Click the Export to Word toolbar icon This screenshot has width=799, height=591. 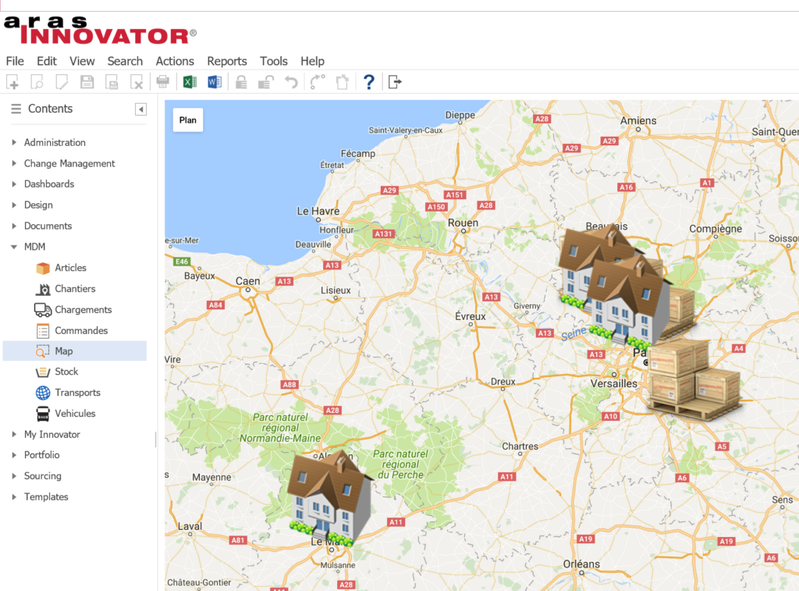tap(214, 82)
